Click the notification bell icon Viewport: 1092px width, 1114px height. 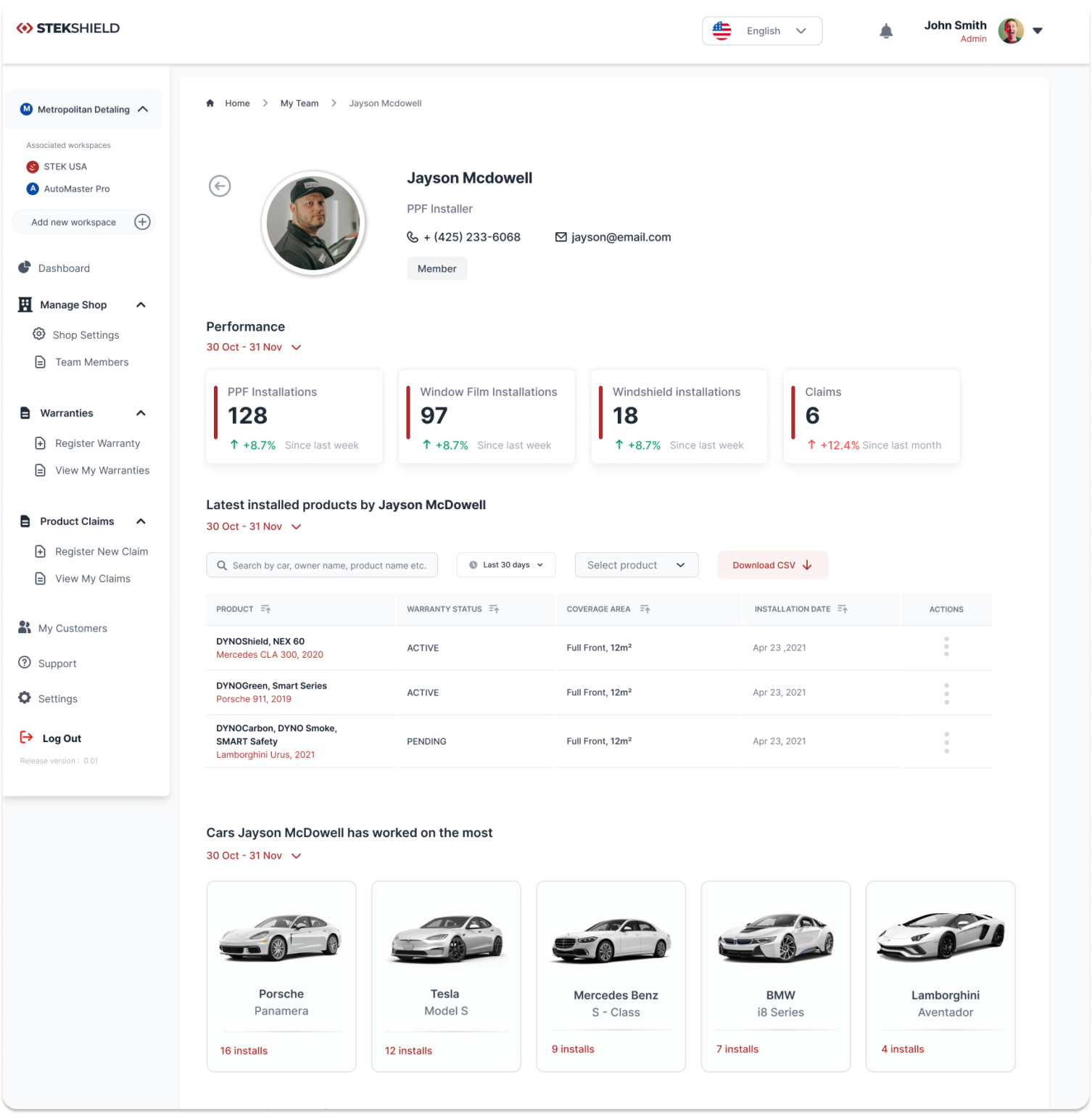point(885,31)
